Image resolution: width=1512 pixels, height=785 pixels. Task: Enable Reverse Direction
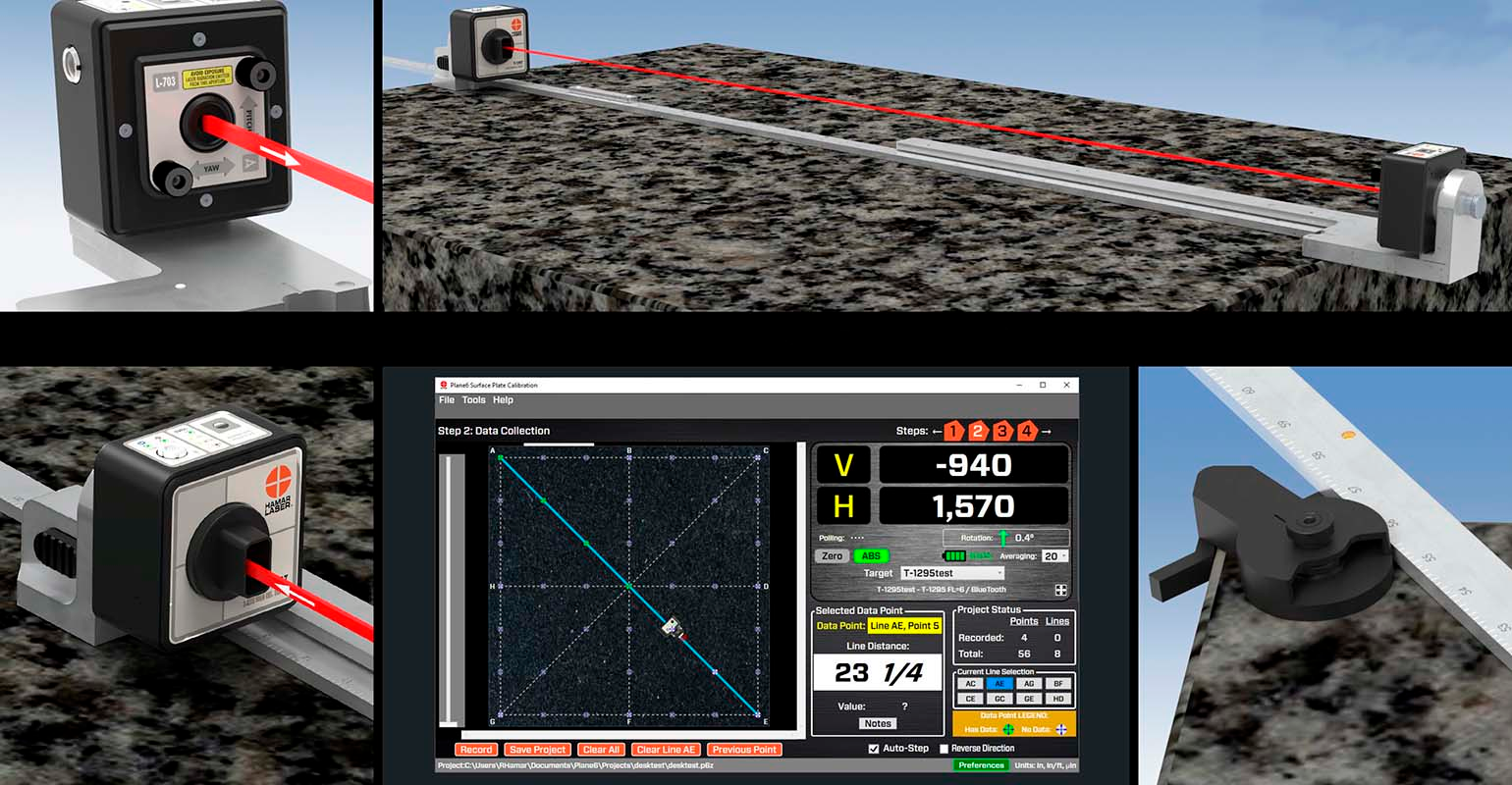(x=945, y=748)
